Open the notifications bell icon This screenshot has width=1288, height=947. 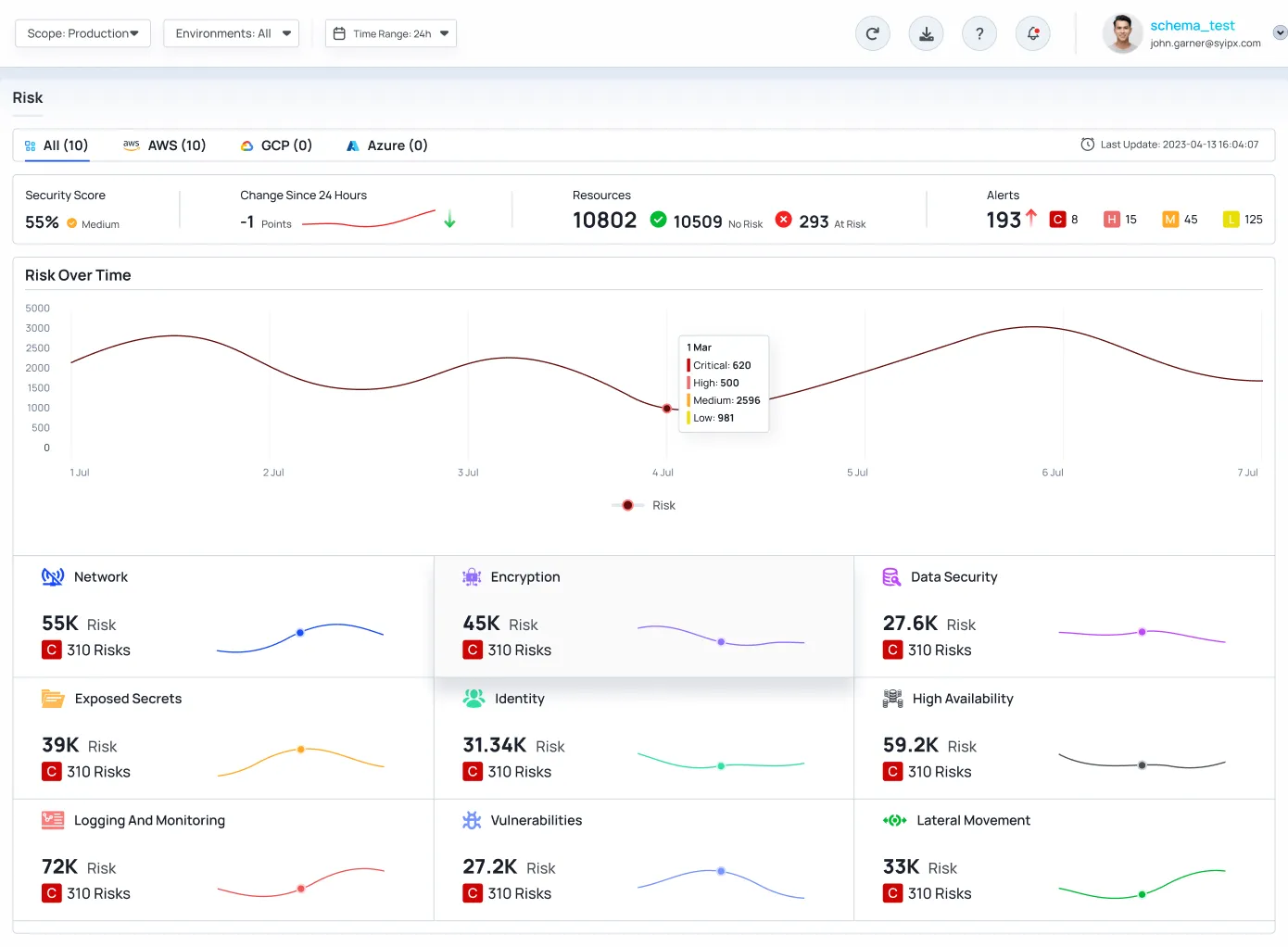pos(1033,34)
